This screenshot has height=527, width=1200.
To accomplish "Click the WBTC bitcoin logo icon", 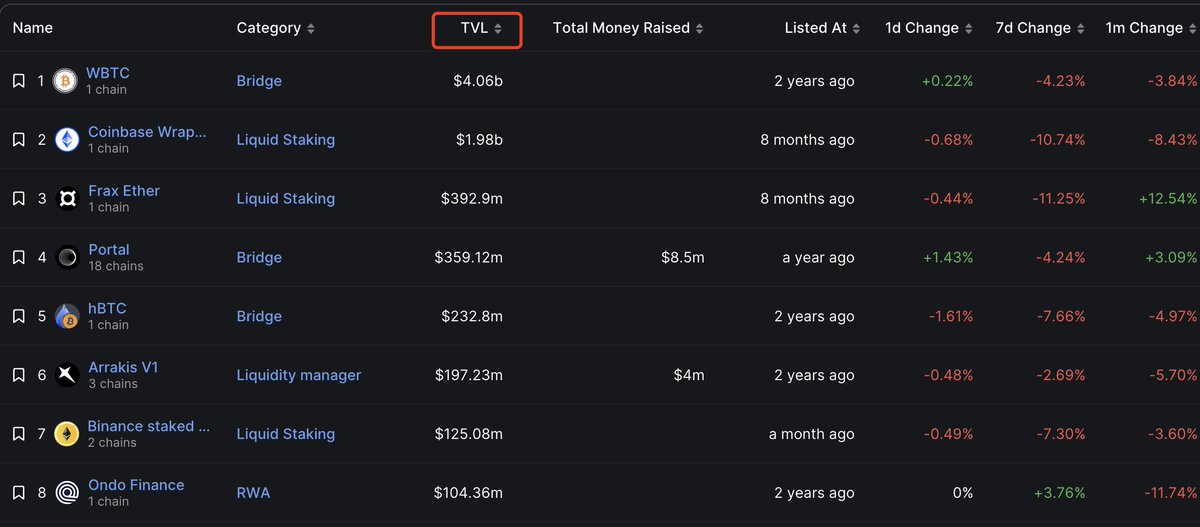I will 67,81.
